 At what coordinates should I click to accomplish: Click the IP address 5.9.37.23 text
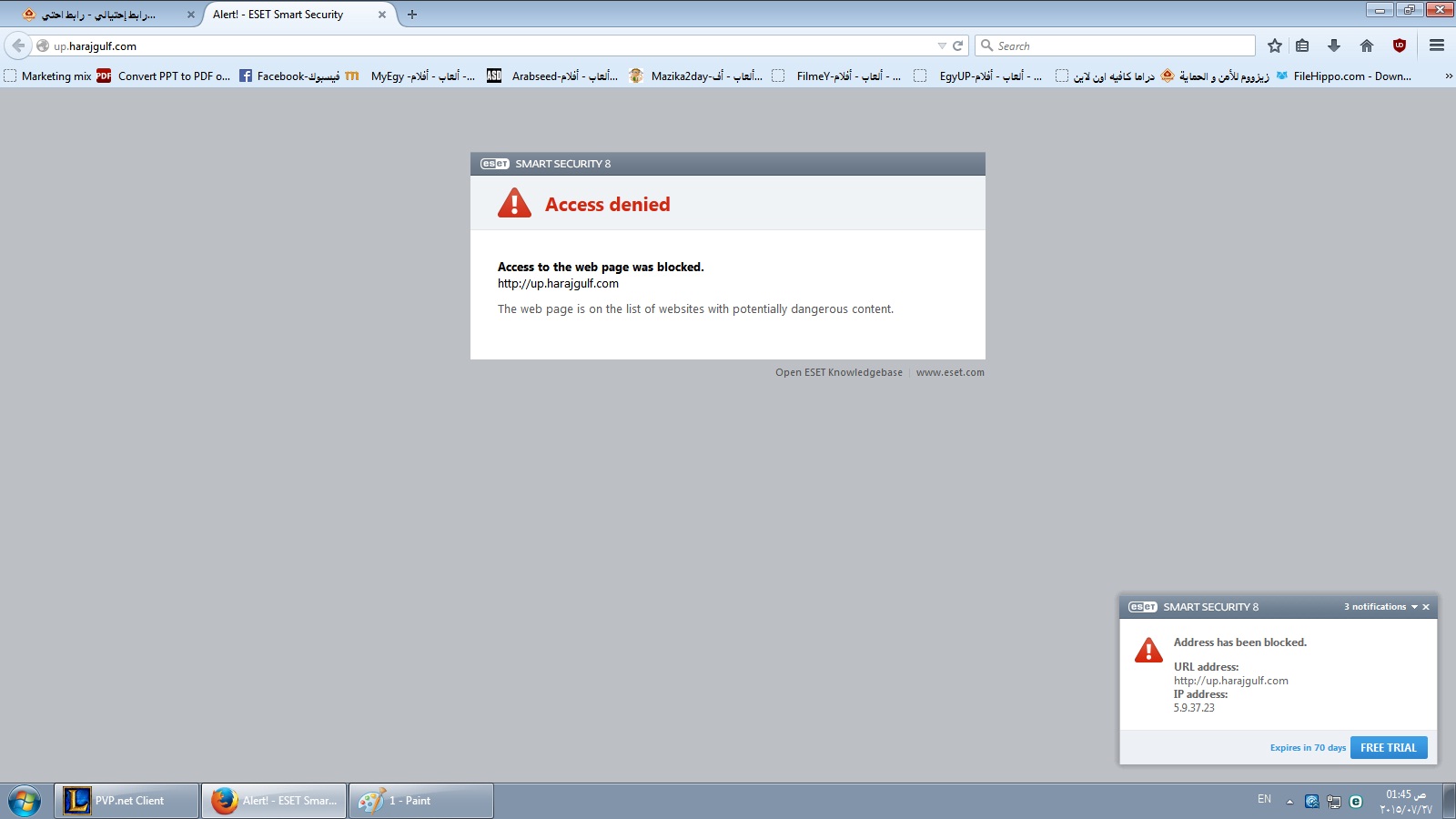pyautogui.click(x=1194, y=708)
